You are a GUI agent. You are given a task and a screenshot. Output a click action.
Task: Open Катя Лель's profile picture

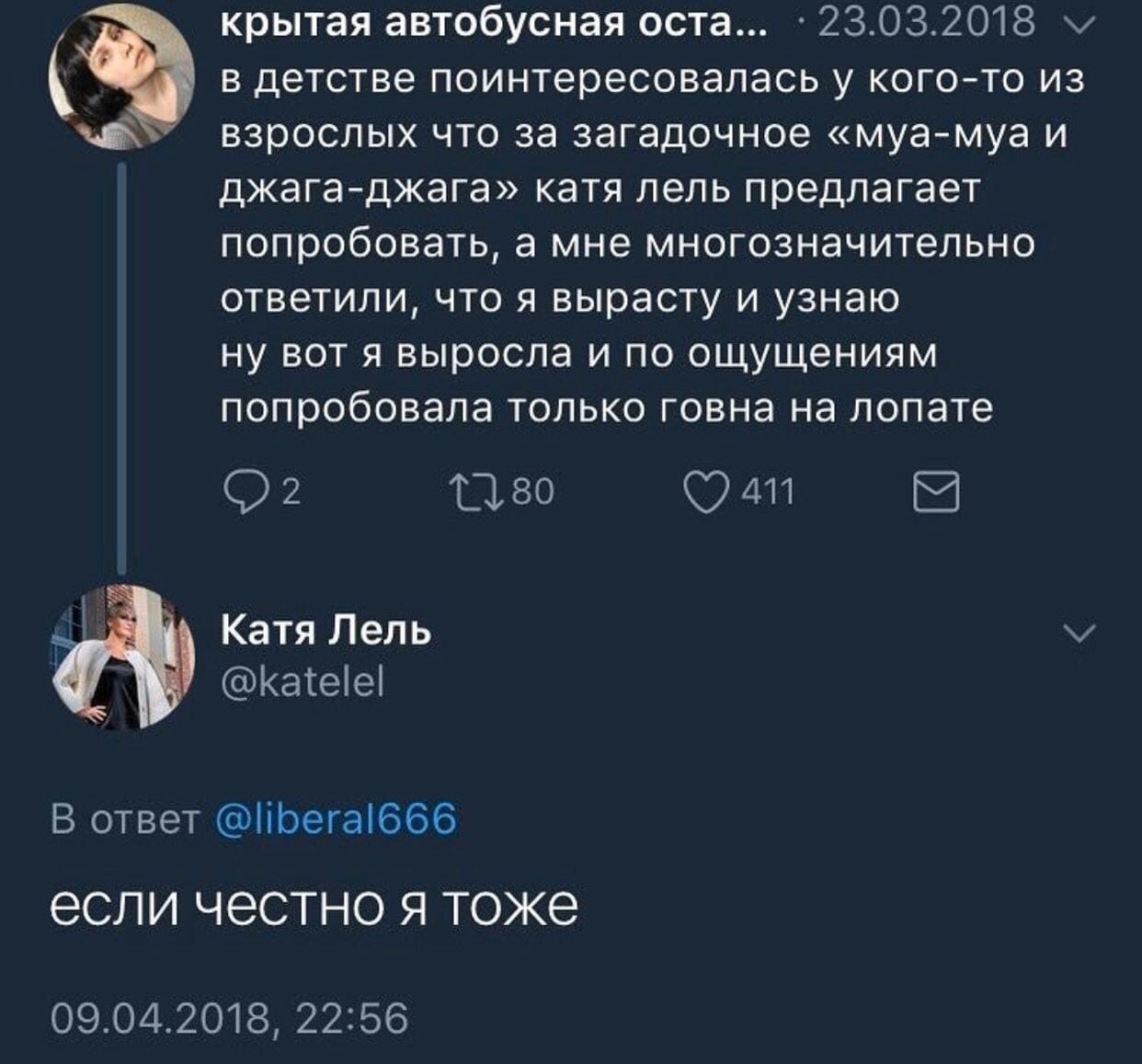click(x=121, y=657)
